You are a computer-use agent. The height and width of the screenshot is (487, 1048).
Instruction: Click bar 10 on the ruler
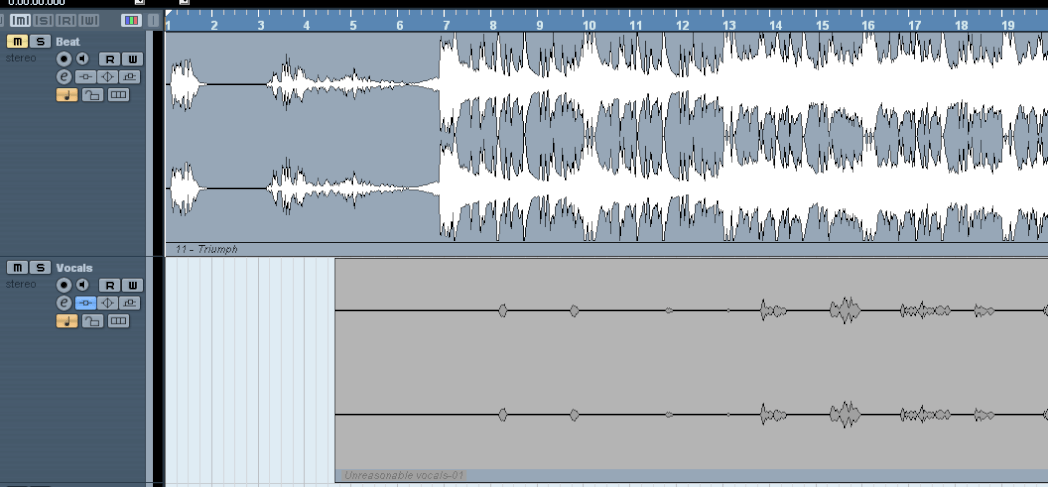588,25
